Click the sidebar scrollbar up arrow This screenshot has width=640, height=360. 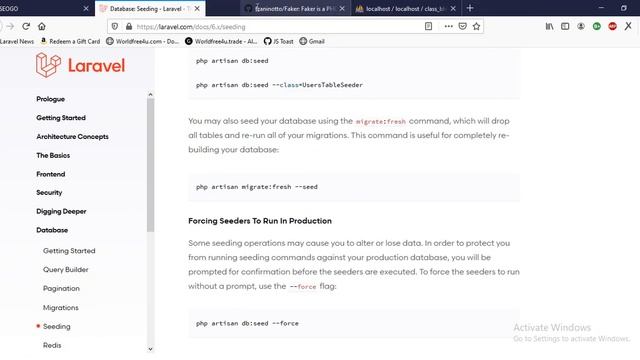150,95
